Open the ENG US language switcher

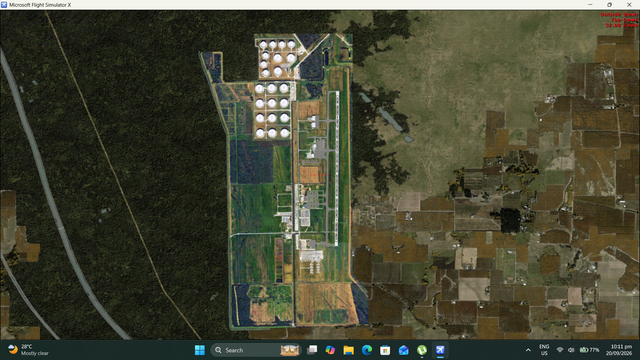tap(544, 350)
